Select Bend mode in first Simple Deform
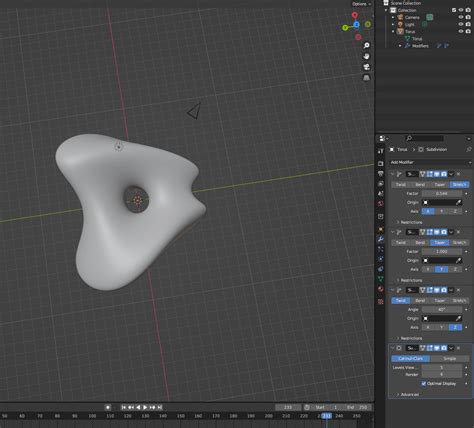 pyautogui.click(x=420, y=185)
